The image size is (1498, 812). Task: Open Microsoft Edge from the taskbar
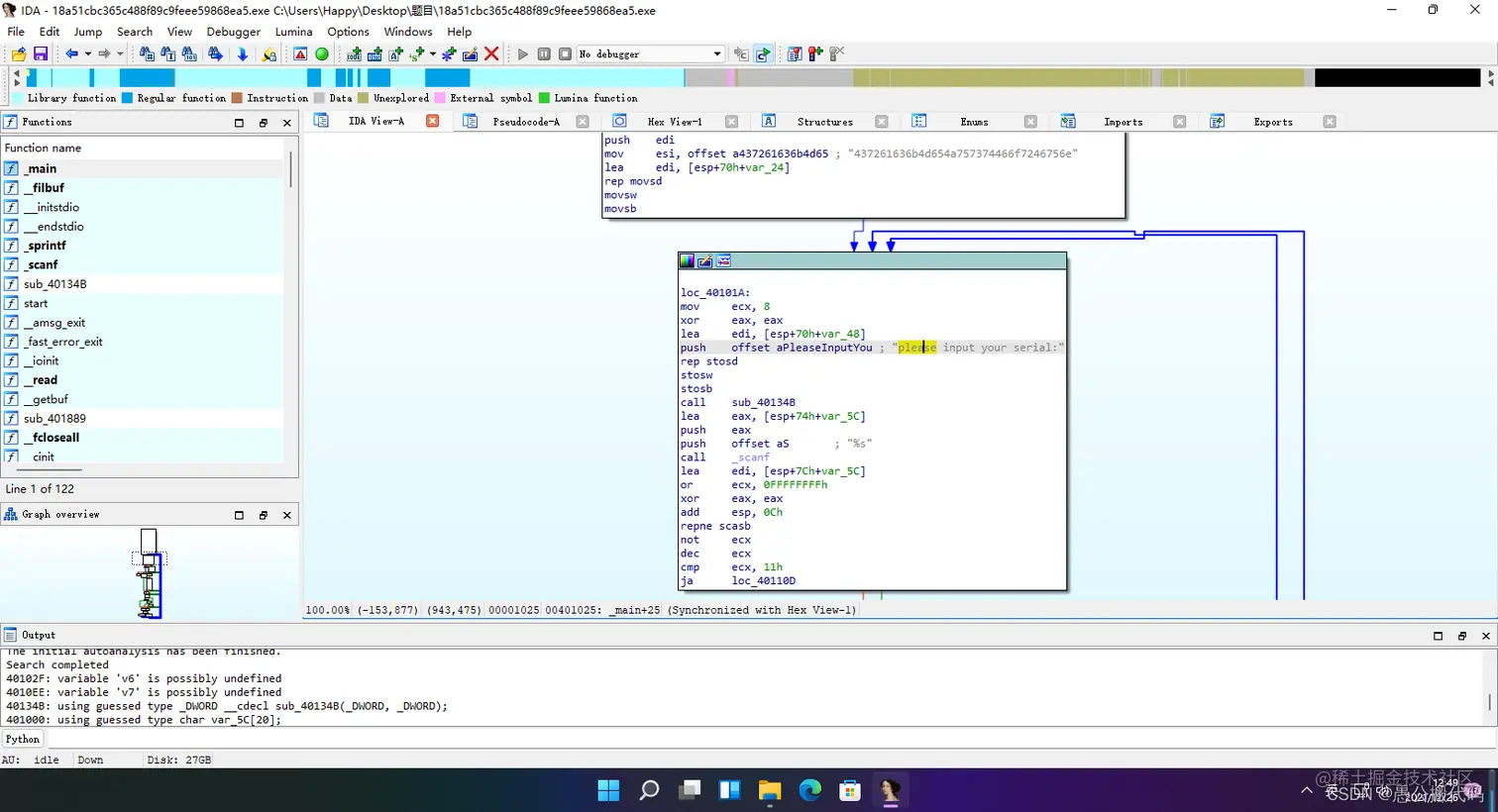click(x=810, y=790)
